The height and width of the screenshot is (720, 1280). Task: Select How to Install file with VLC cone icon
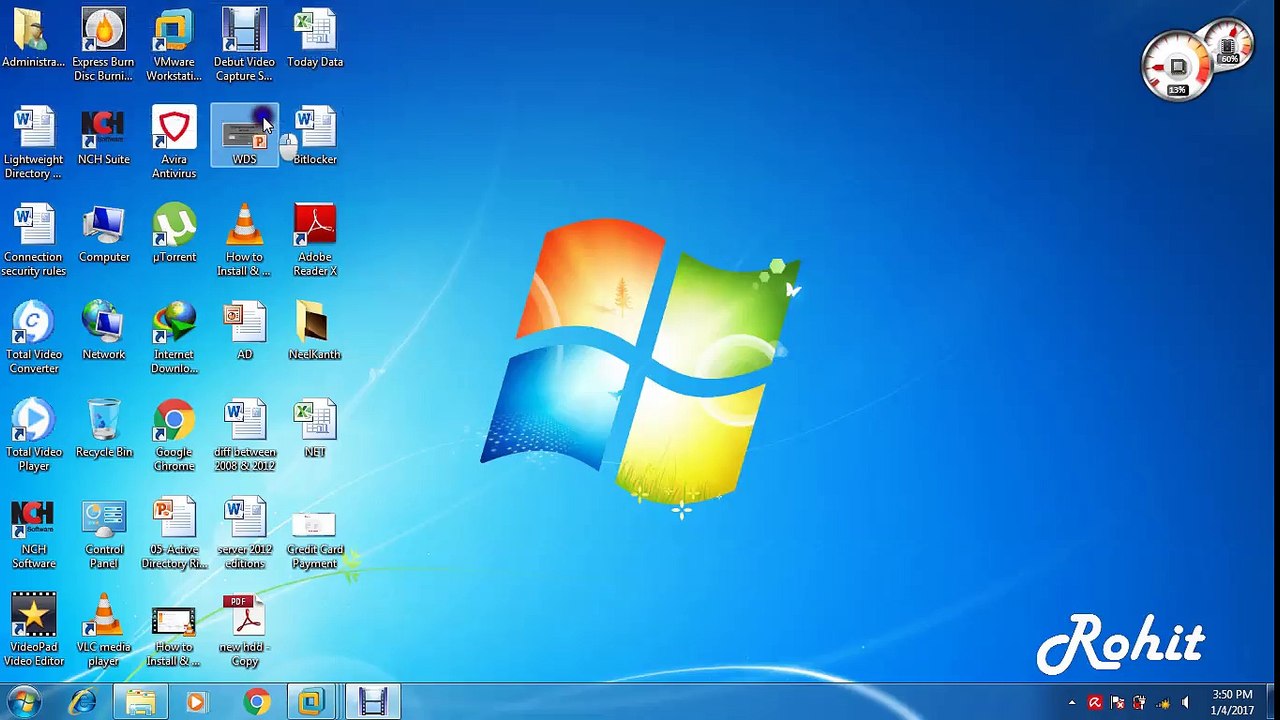[244, 240]
